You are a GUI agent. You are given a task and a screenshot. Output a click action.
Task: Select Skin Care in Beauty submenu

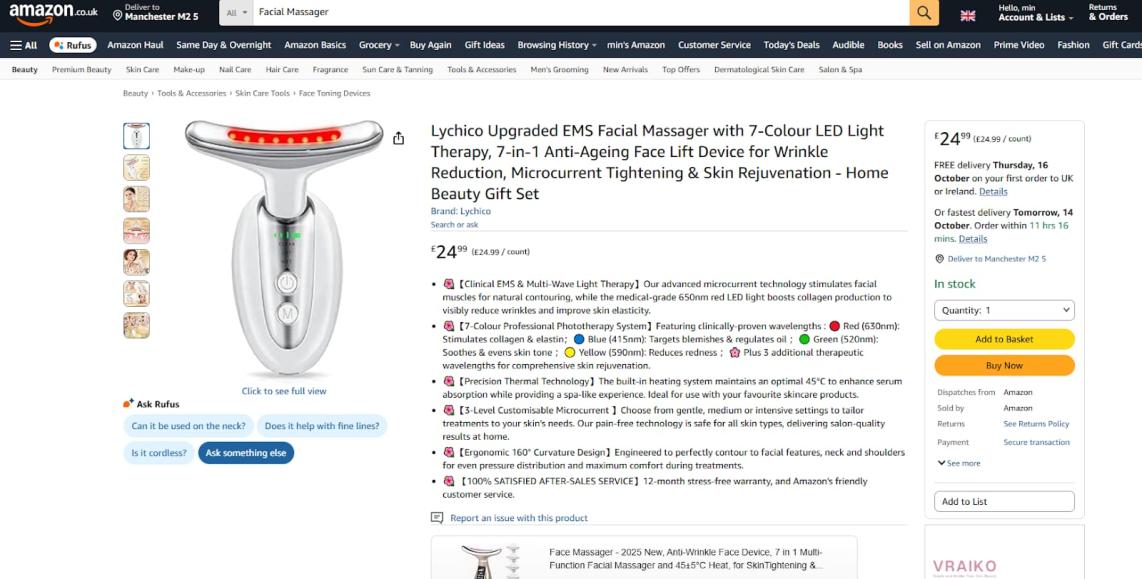(x=142, y=70)
